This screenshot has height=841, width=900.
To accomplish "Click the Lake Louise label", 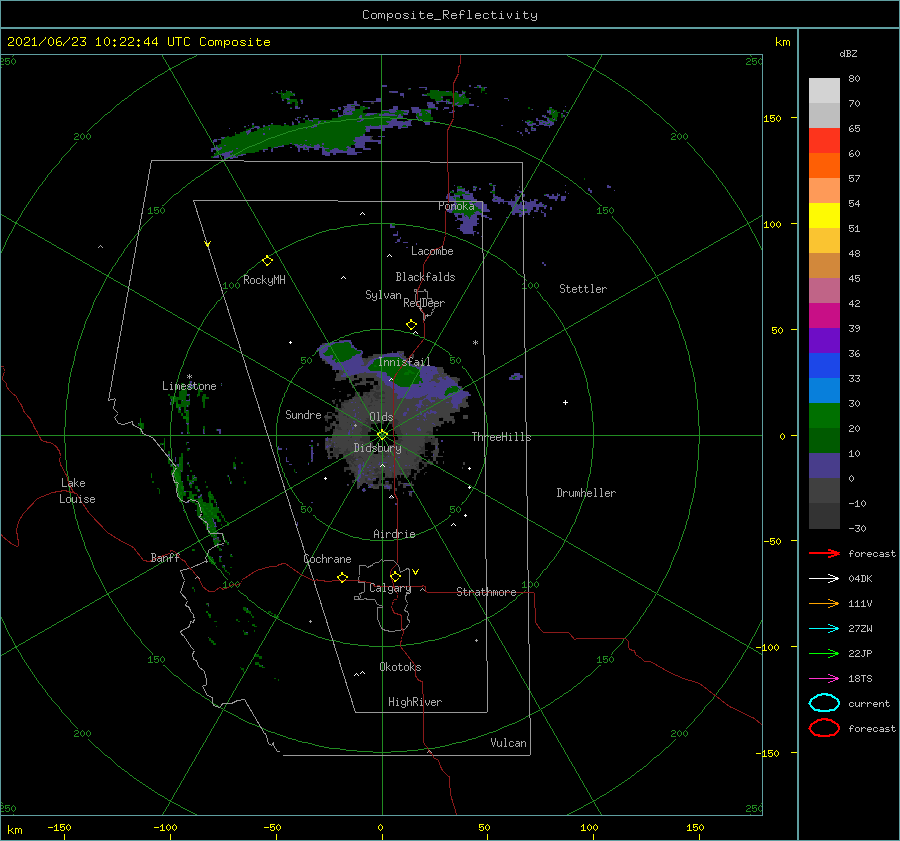I will point(77,491).
